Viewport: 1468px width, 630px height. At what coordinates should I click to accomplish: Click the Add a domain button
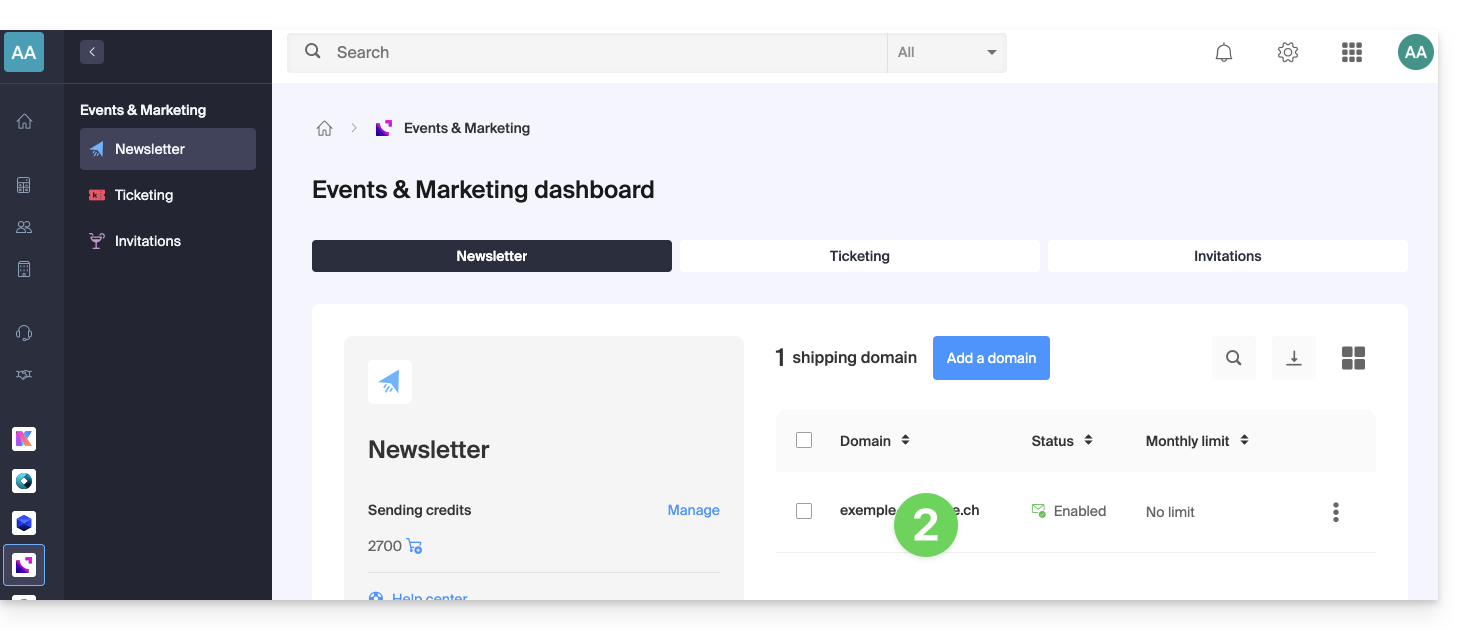coord(991,358)
